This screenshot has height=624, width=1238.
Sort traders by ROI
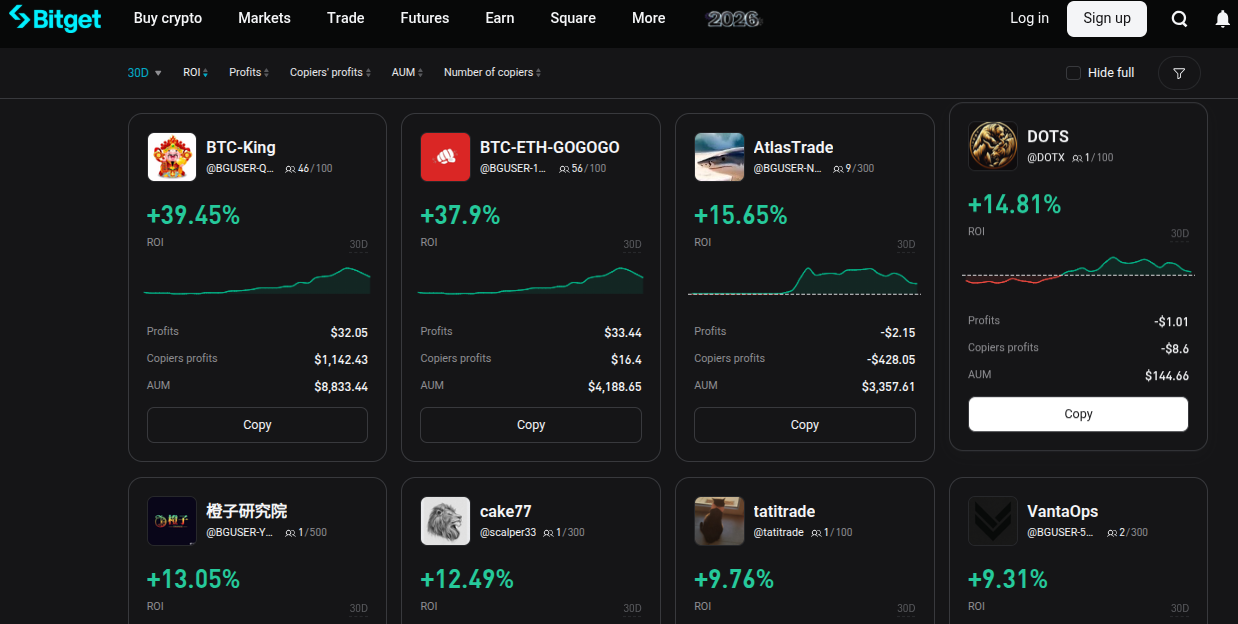pos(195,73)
